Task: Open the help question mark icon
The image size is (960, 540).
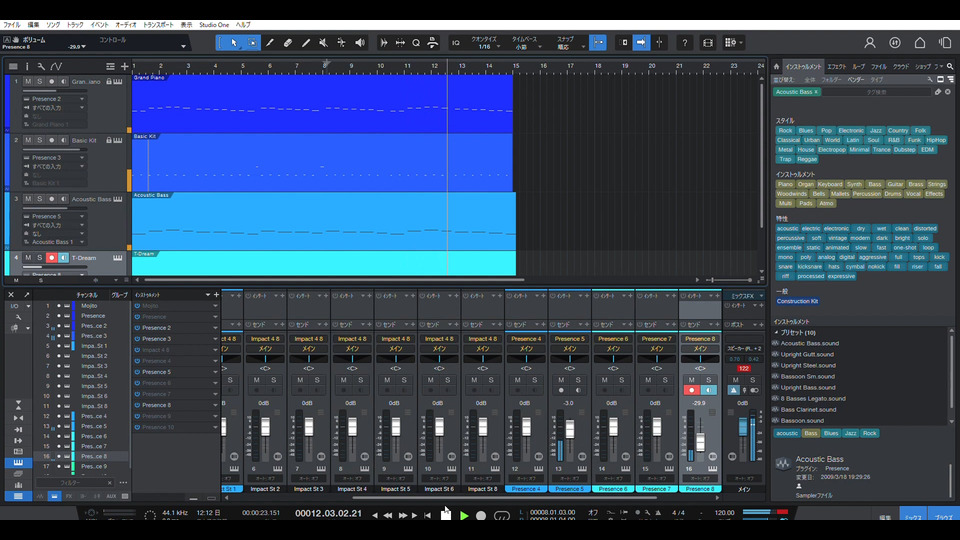Action: point(684,43)
